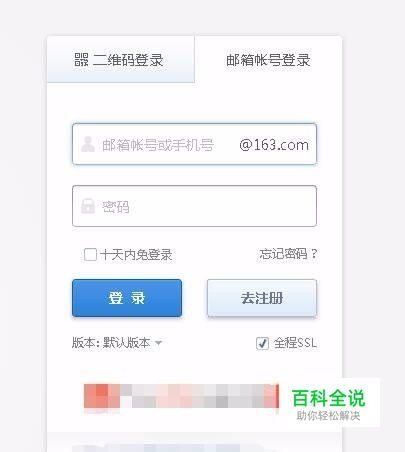This screenshot has height=452, width=405.
Task: Click the @163.com domain suffix
Action: tap(274, 145)
